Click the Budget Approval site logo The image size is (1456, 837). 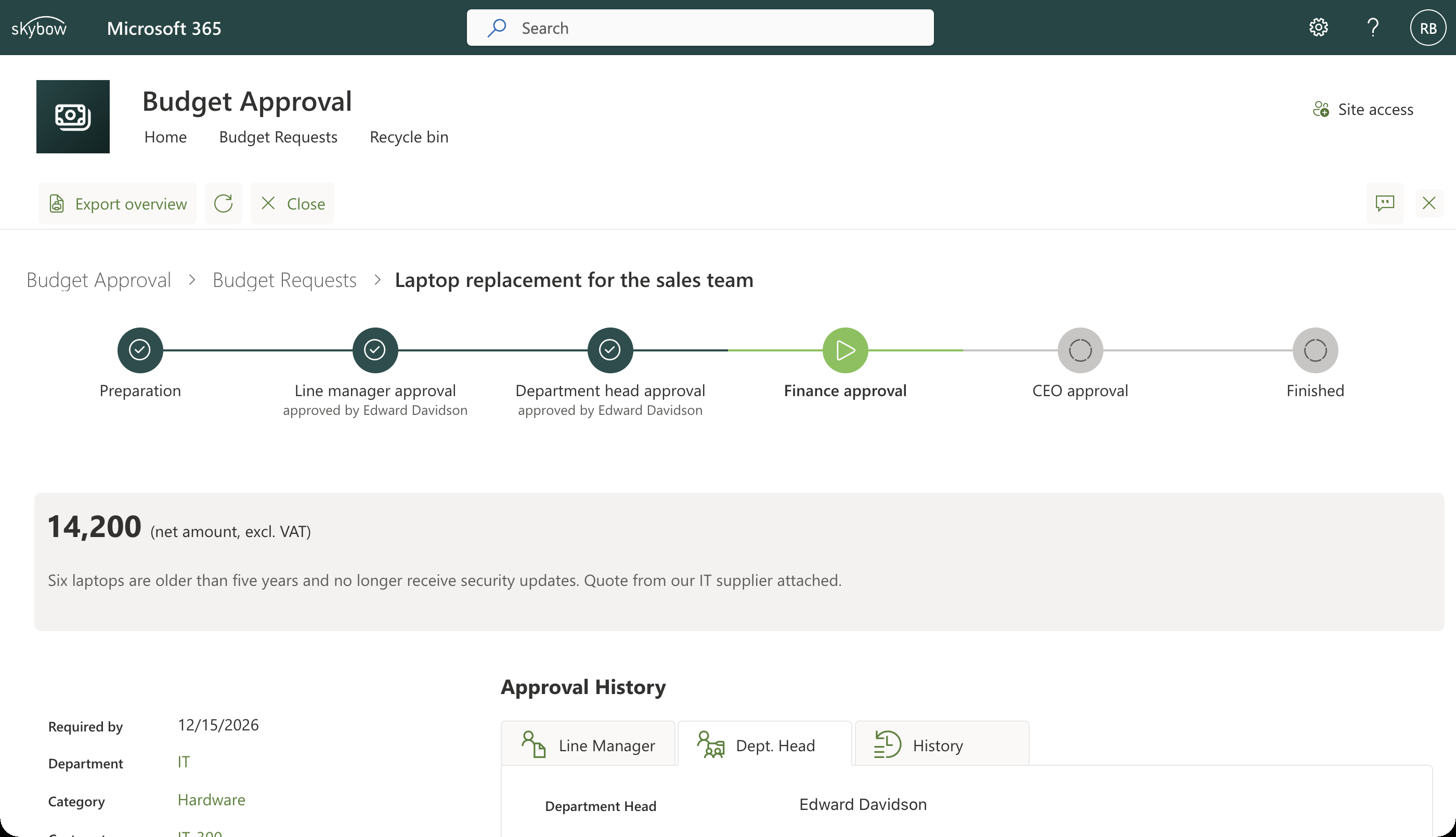[73, 116]
